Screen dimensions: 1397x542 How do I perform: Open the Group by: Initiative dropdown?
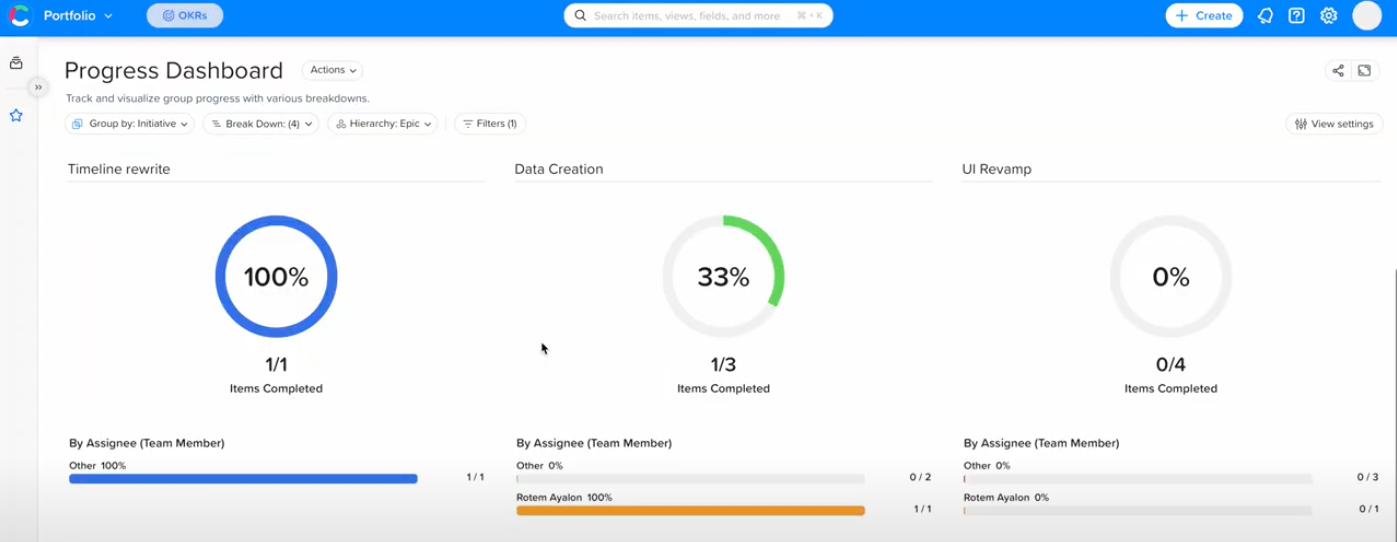(130, 124)
